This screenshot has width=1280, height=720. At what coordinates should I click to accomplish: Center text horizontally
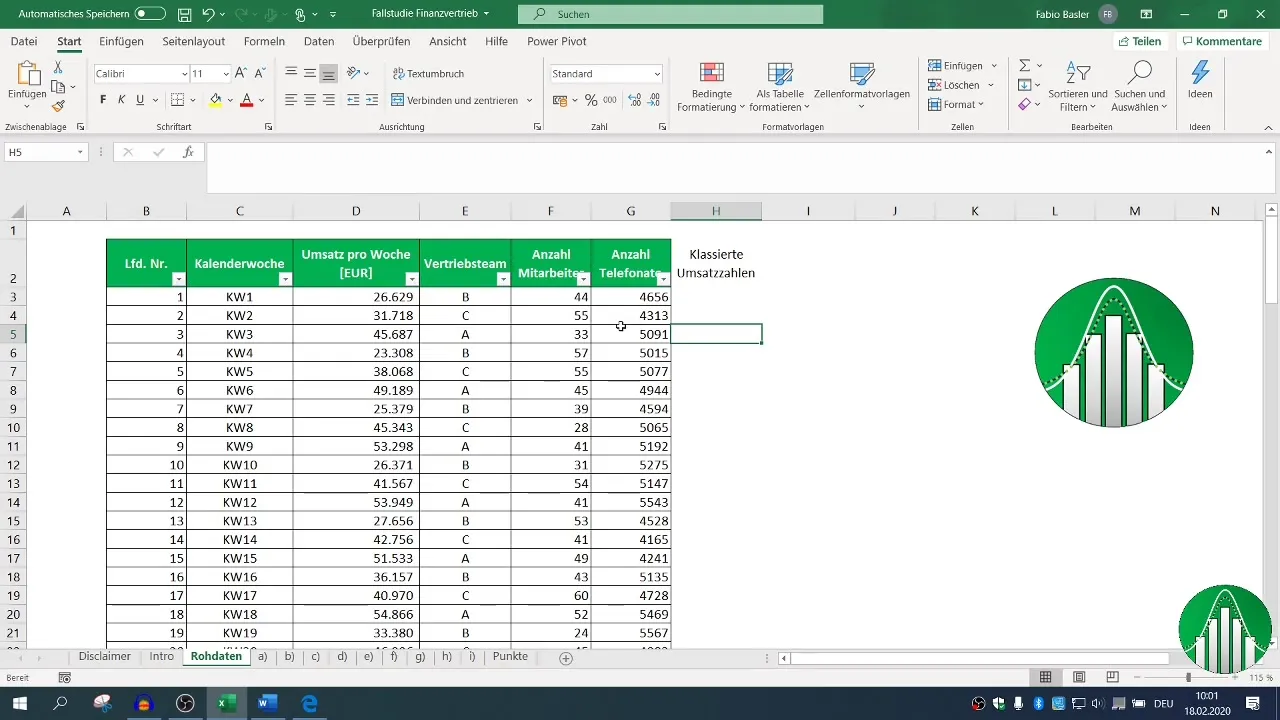[x=310, y=100]
